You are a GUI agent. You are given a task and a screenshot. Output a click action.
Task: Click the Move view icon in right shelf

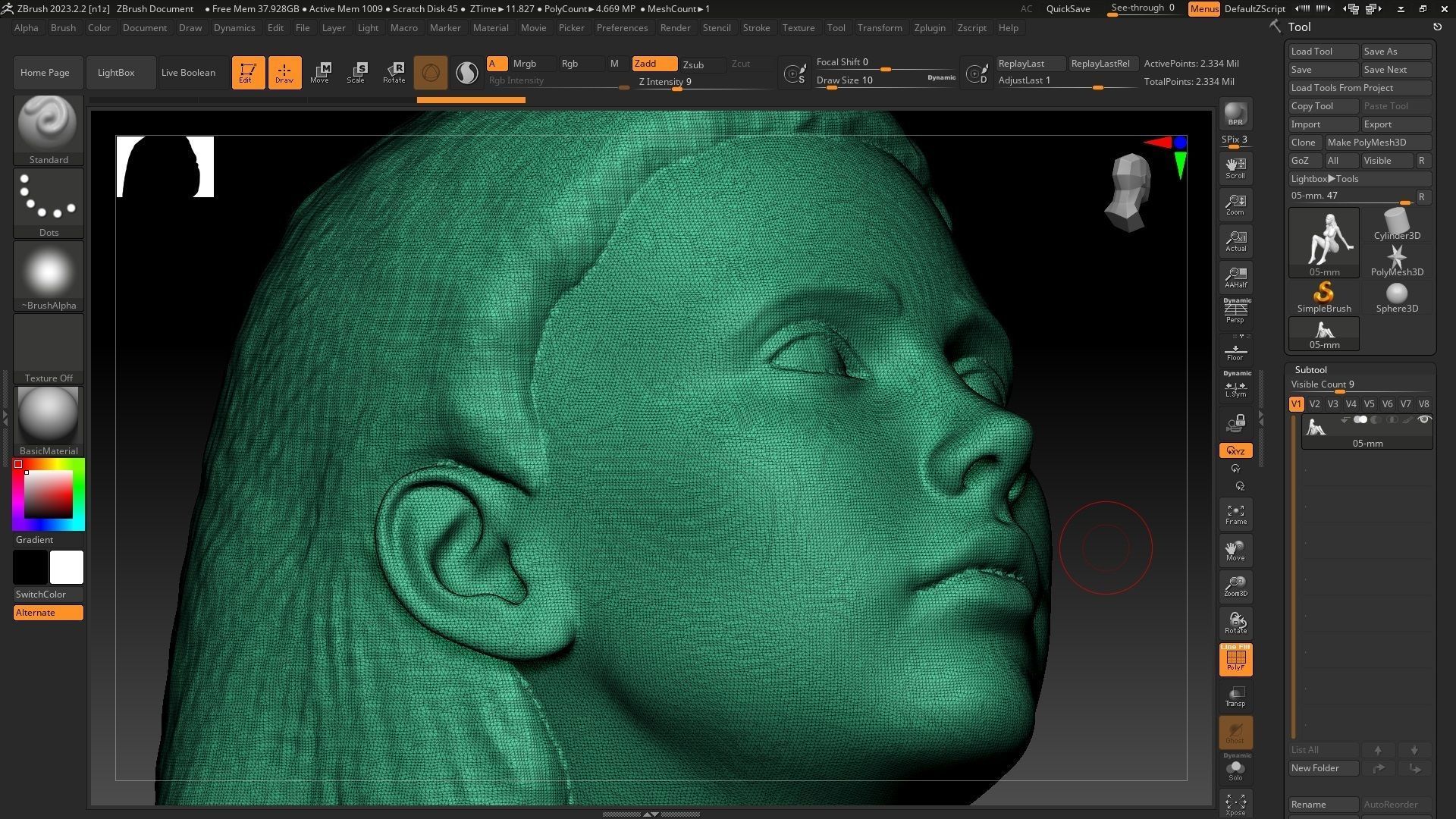(1235, 551)
